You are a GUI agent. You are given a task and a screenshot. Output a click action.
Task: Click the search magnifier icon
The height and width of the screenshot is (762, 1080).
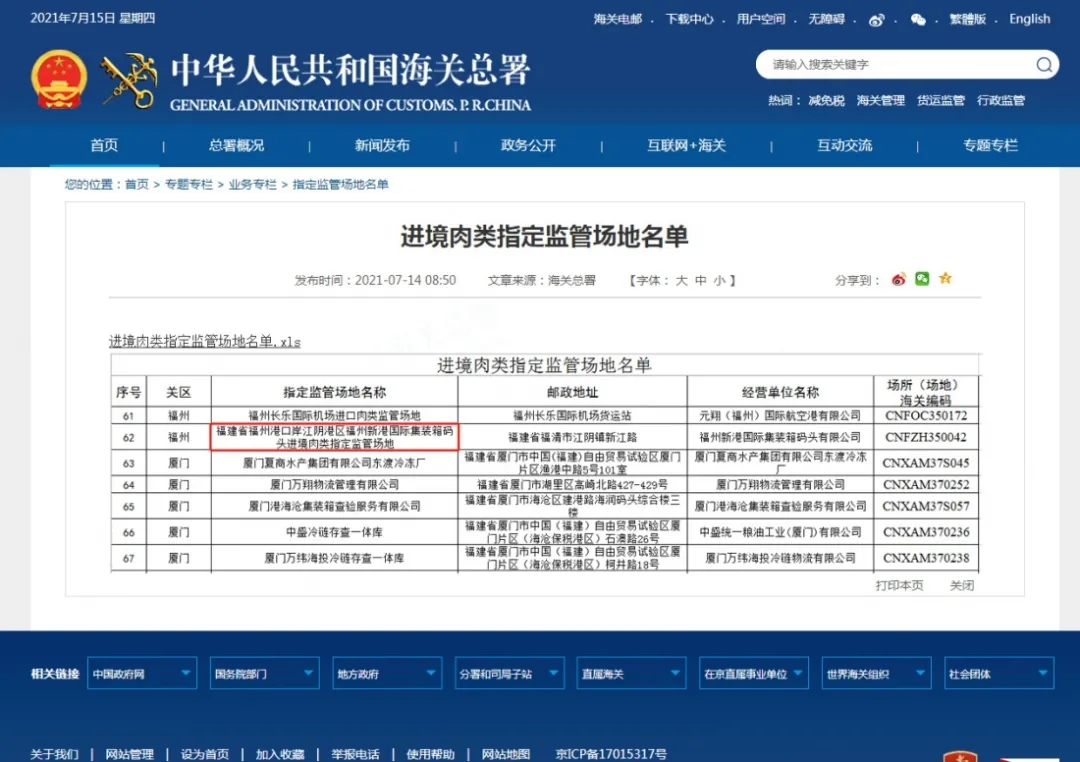(1043, 65)
